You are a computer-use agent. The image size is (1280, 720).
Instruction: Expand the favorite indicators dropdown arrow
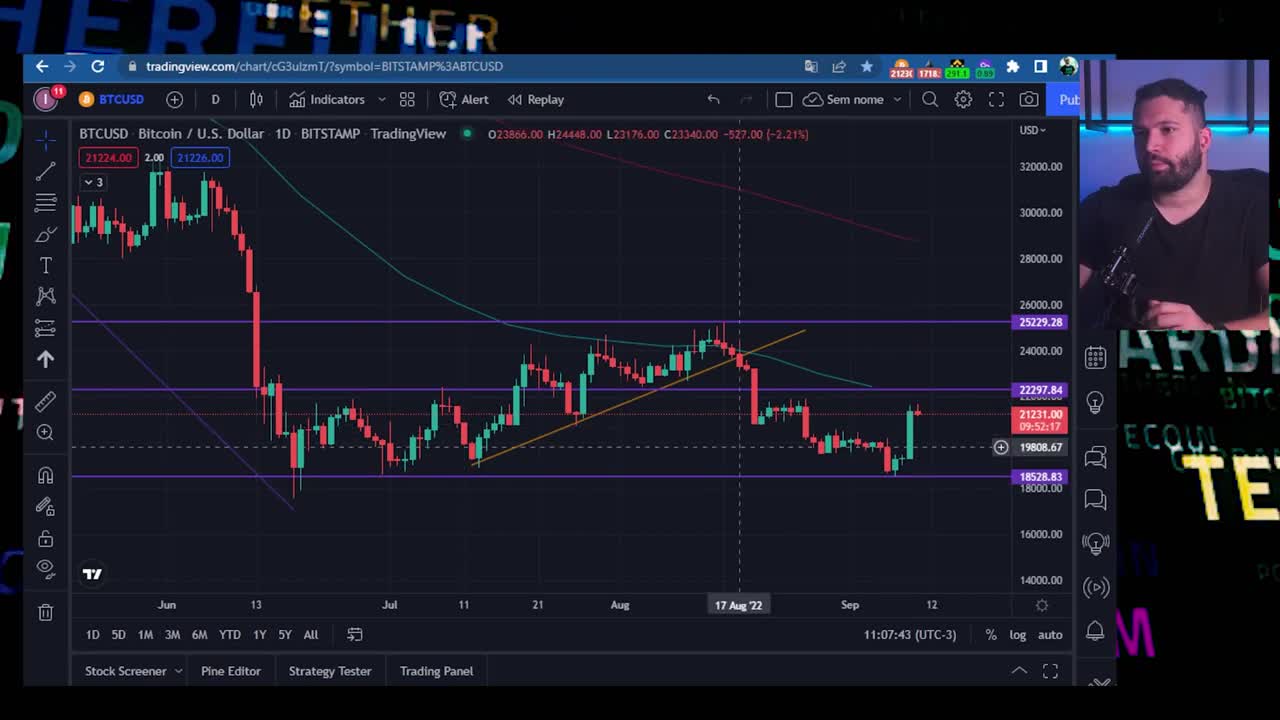click(381, 99)
